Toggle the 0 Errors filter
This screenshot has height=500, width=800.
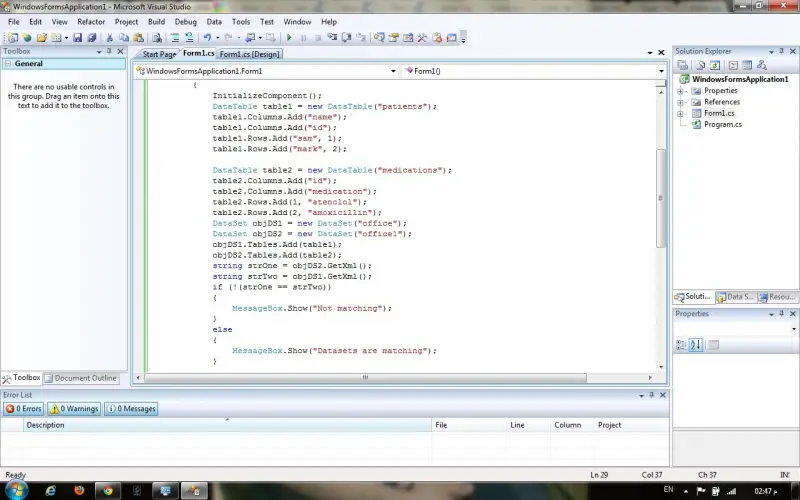23,409
